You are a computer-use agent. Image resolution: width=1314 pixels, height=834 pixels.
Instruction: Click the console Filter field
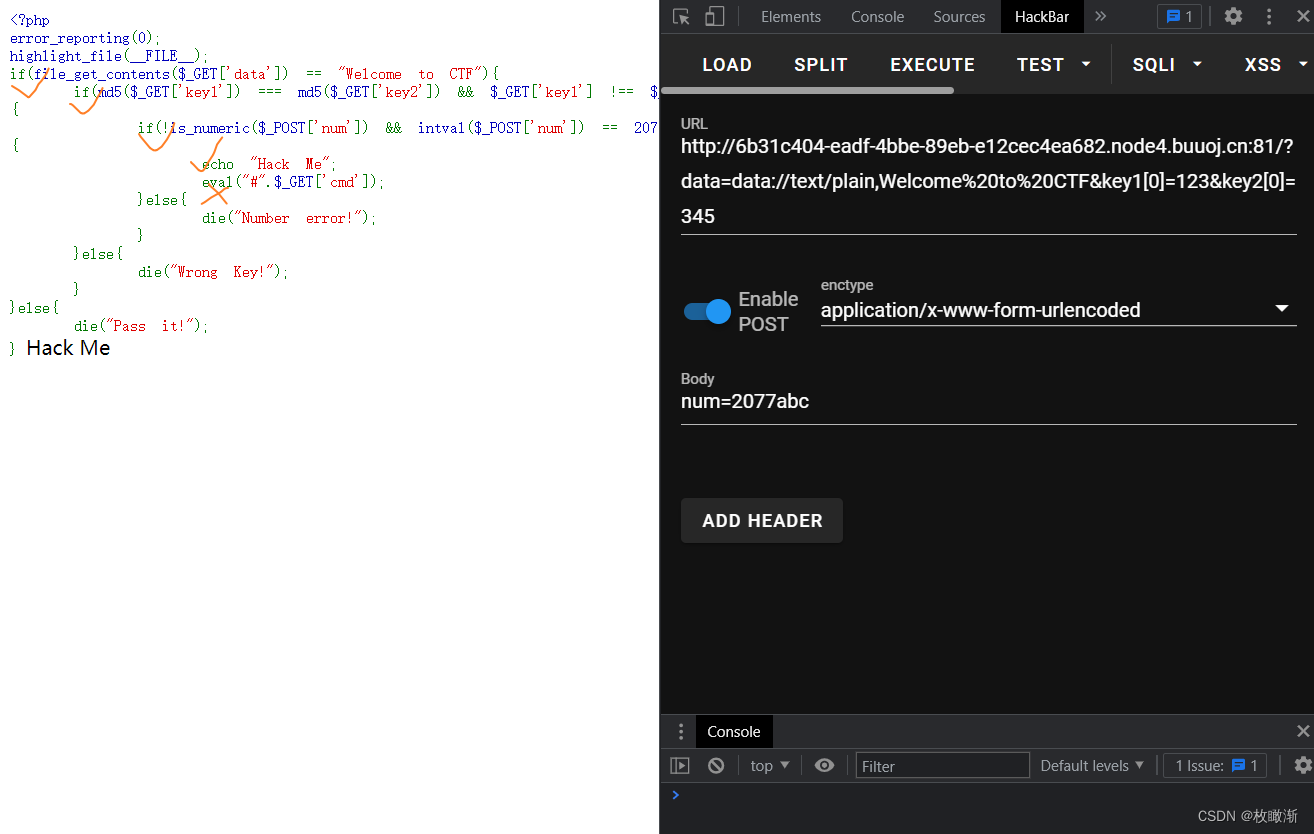[942, 766]
